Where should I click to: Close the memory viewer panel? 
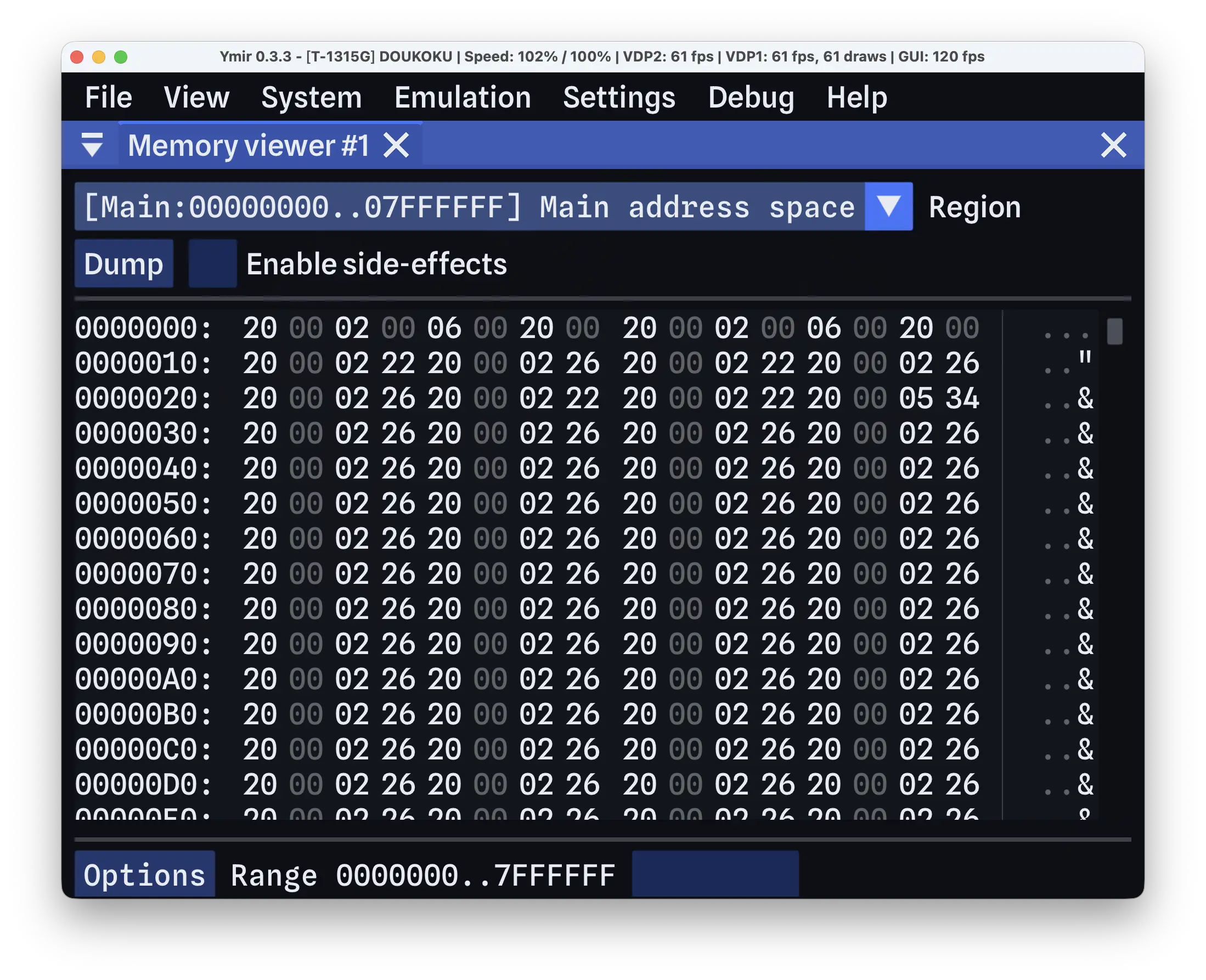(1113, 145)
